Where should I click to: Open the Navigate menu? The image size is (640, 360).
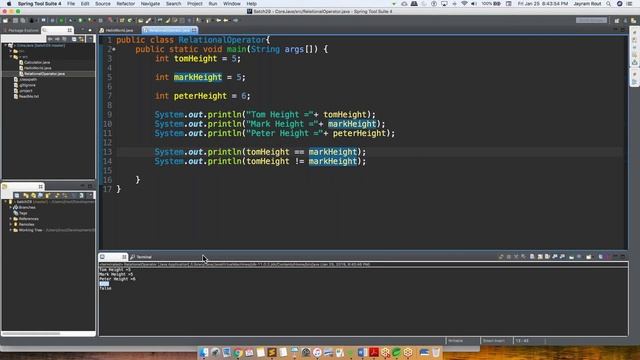coord(150,4)
